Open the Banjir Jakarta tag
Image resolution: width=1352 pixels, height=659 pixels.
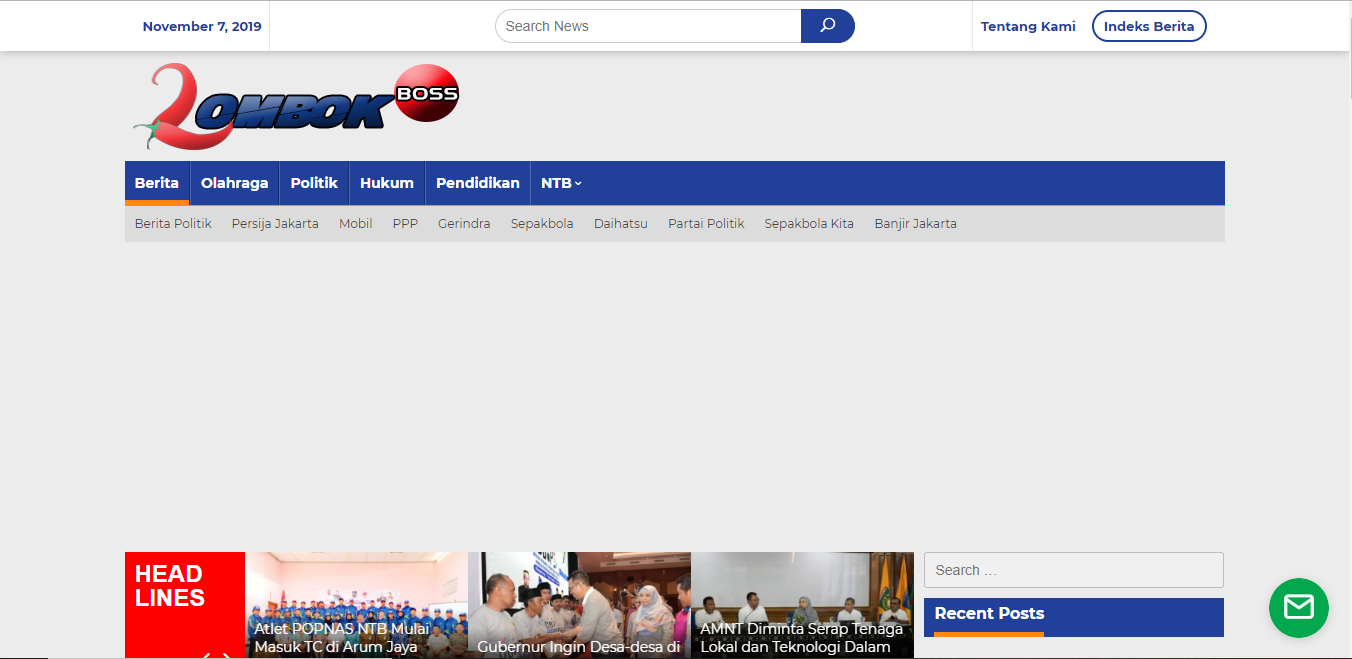click(915, 224)
